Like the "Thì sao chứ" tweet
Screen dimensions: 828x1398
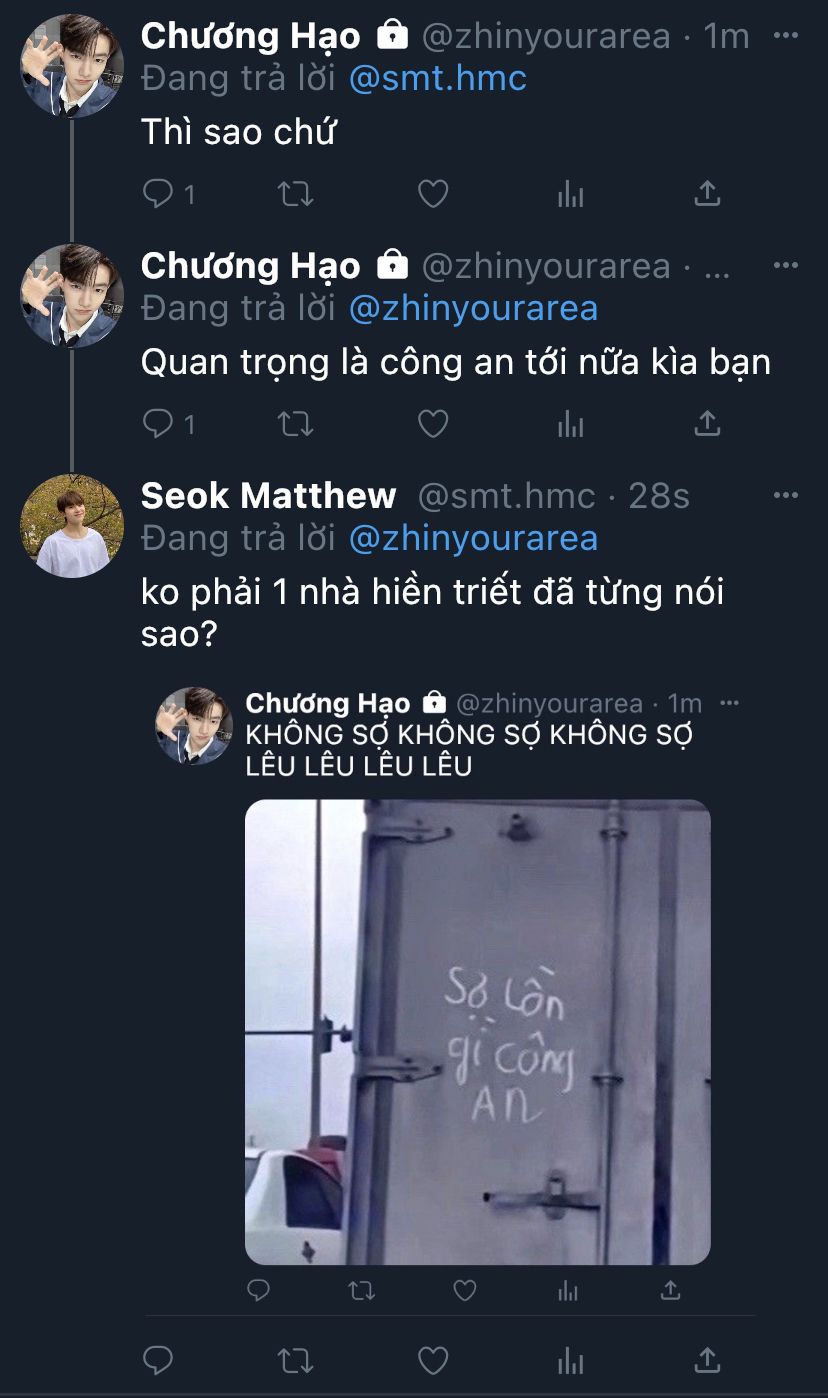pos(432,194)
